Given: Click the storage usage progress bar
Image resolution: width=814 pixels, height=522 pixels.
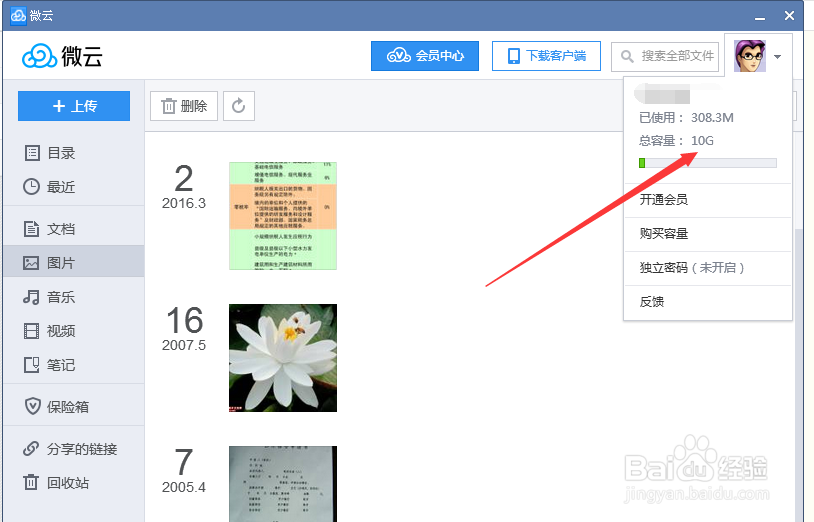Looking at the screenshot, I should click(x=708, y=163).
